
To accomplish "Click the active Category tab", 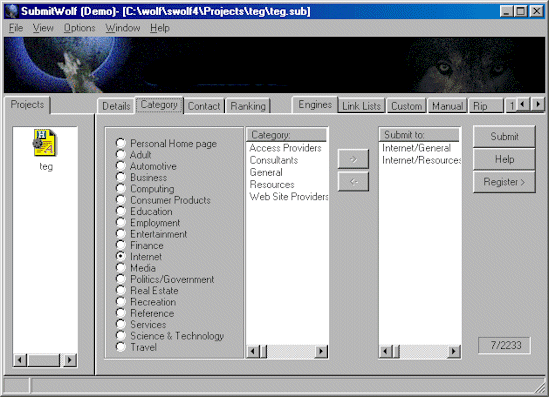I will coord(159,105).
